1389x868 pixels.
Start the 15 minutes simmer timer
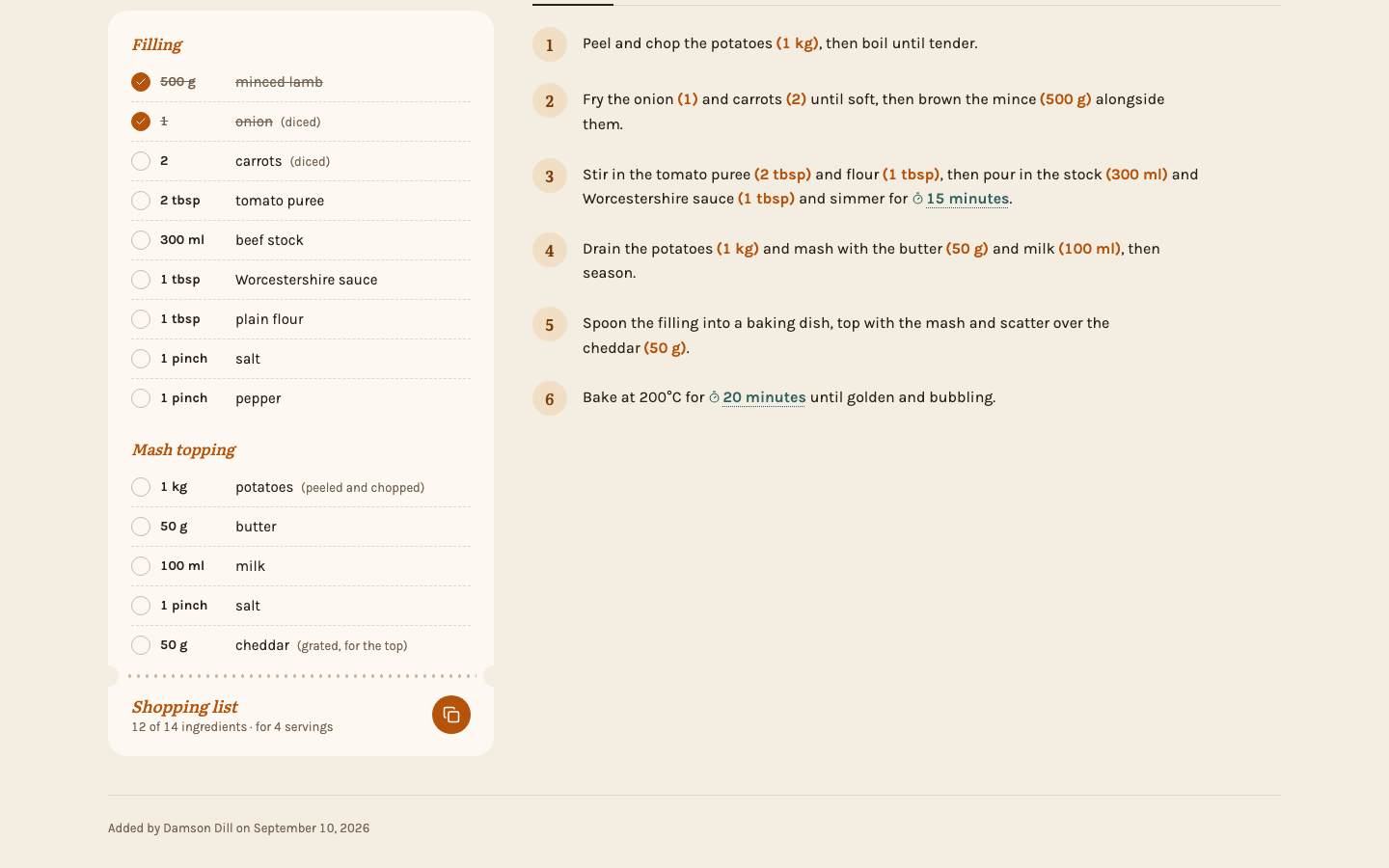coord(961,200)
